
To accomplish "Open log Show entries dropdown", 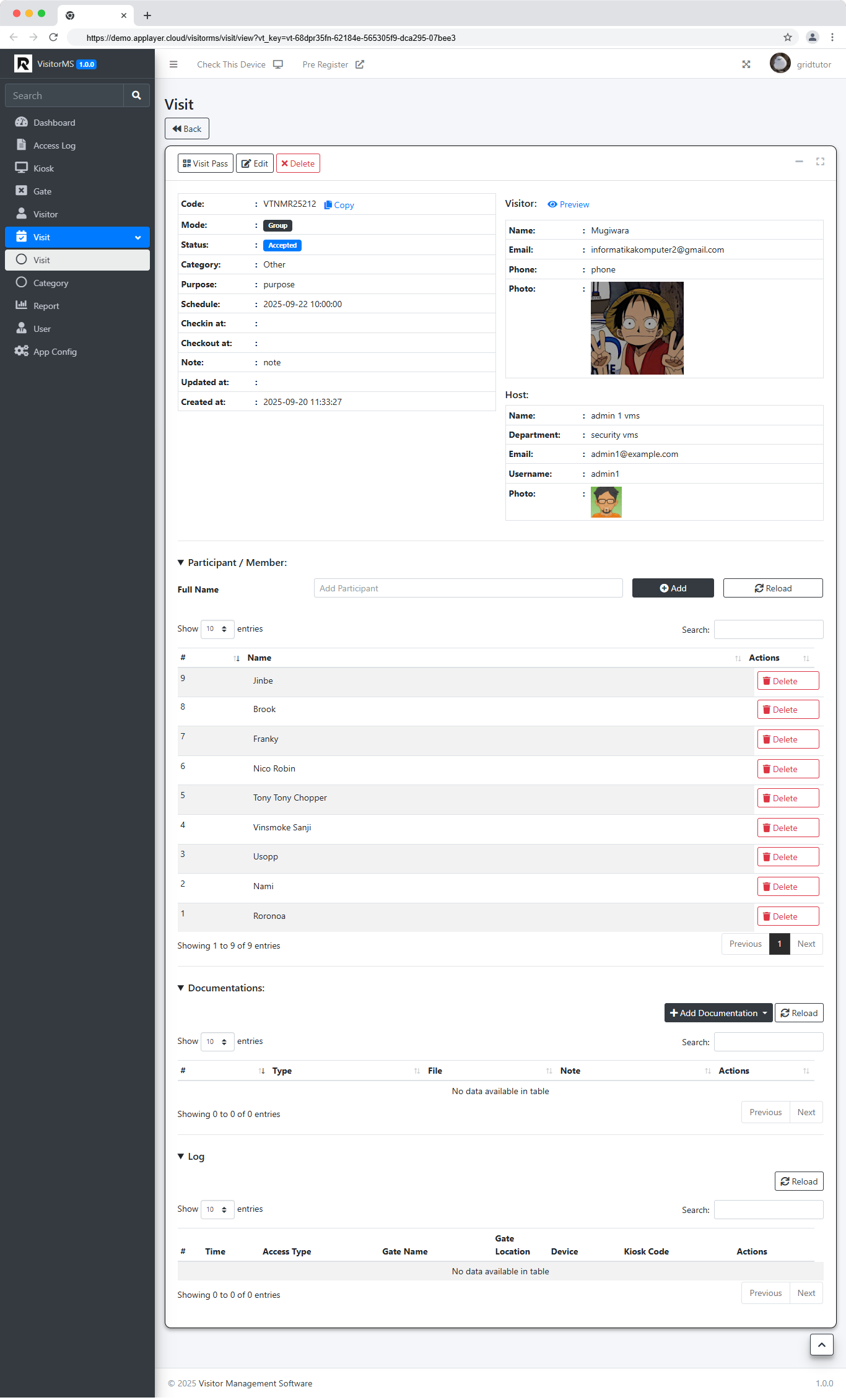I will [217, 1209].
